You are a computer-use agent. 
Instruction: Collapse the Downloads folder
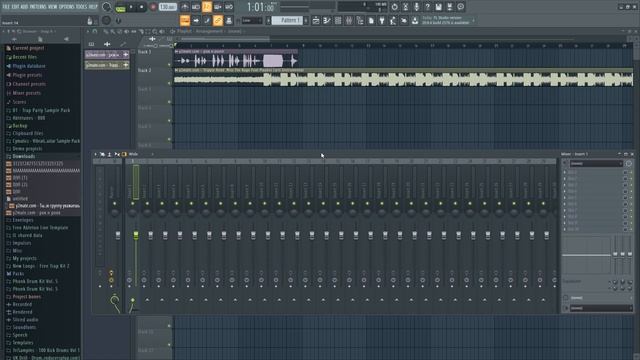coord(23,156)
